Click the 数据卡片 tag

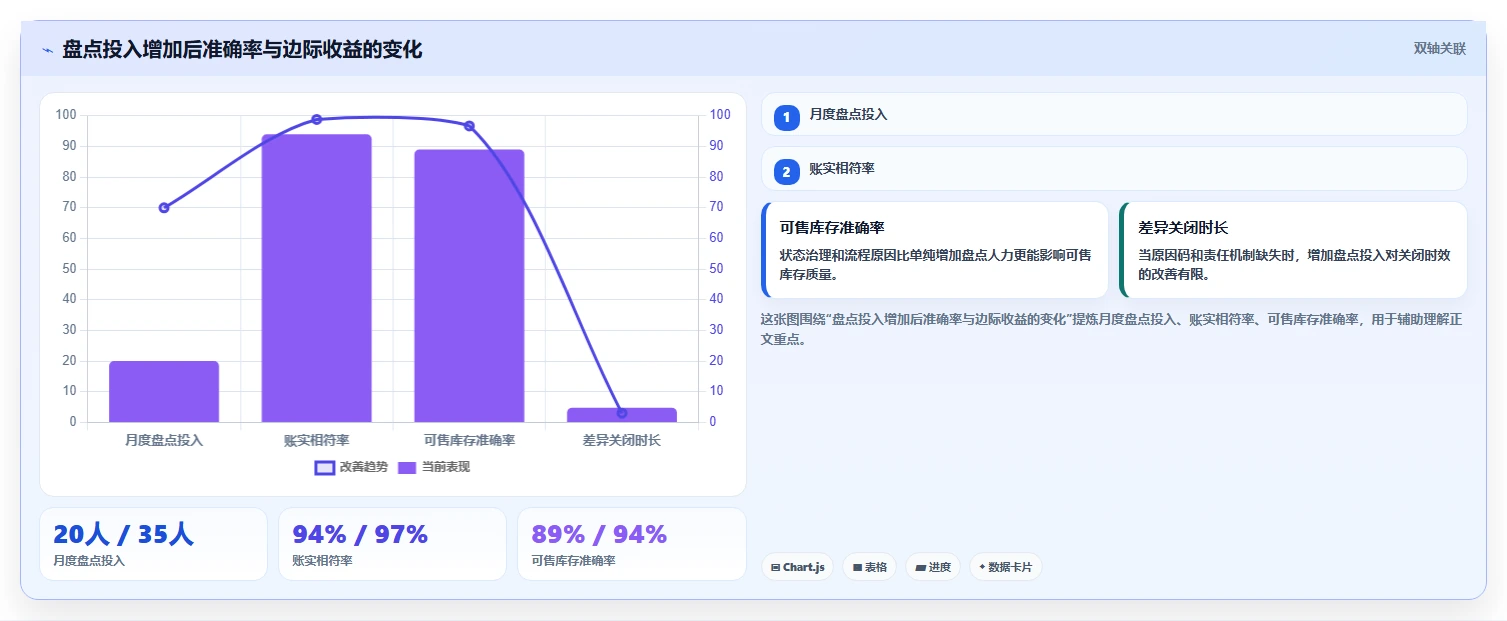1005,567
